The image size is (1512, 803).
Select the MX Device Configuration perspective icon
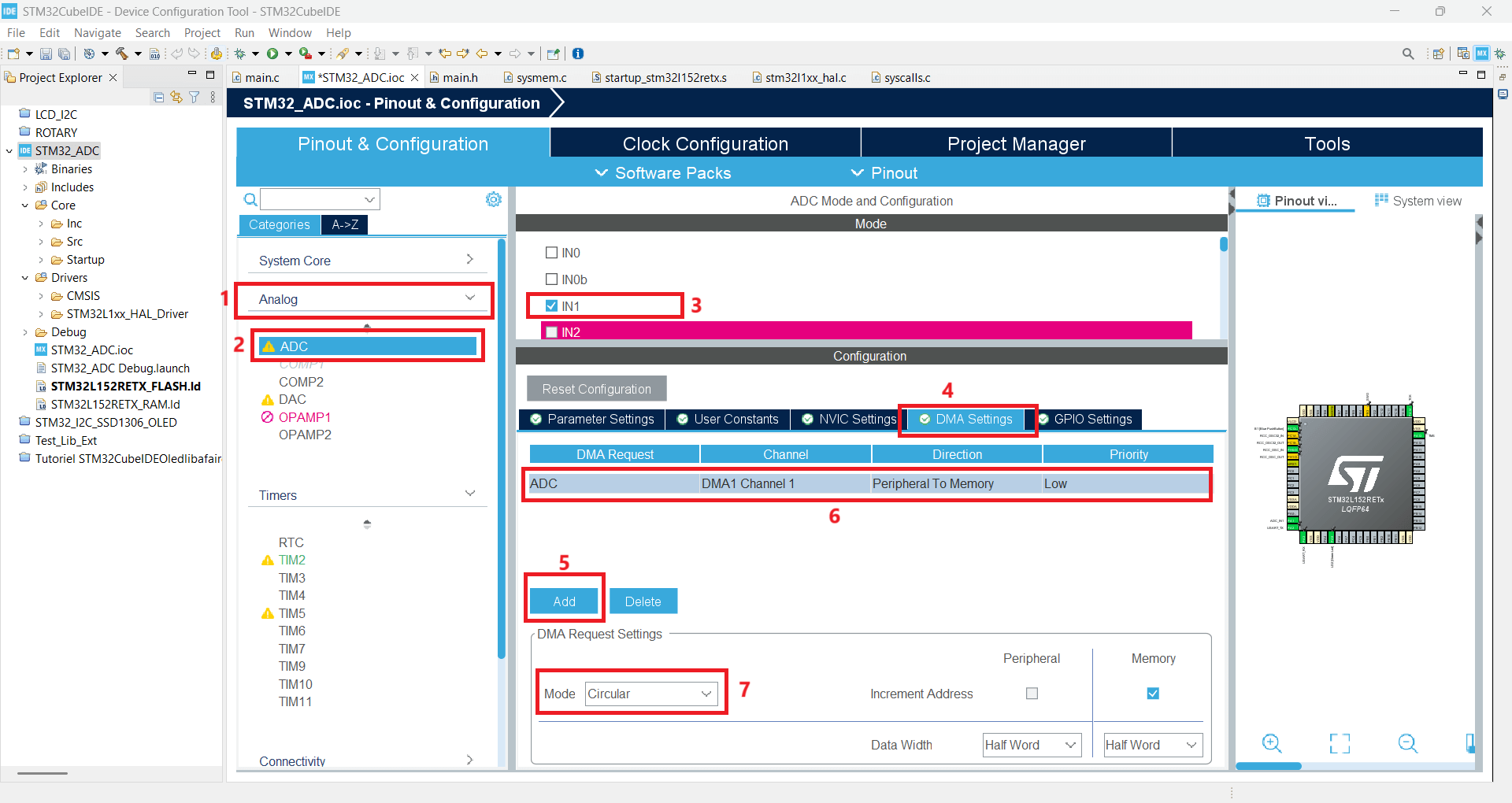pos(1482,54)
